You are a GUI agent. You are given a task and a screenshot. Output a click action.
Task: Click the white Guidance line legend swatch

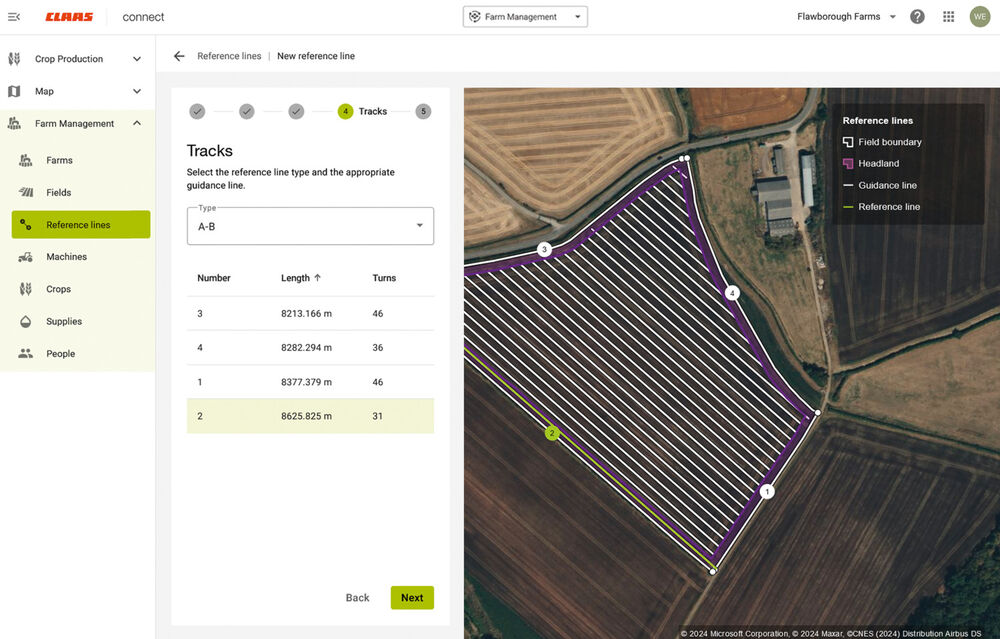click(848, 185)
